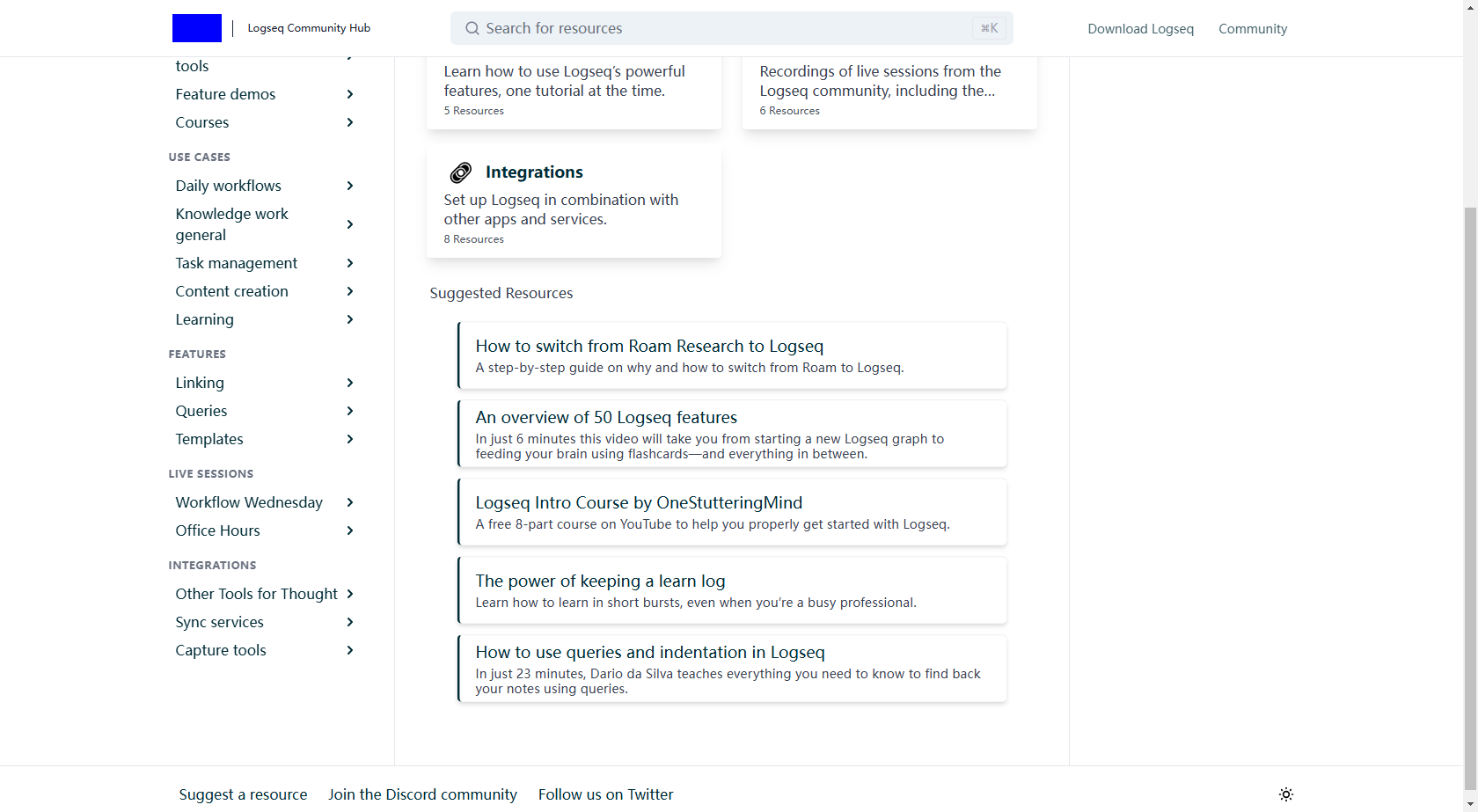Screen dimensions: 1478x812
Task: Click the Integrations link icon
Action: click(460, 172)
